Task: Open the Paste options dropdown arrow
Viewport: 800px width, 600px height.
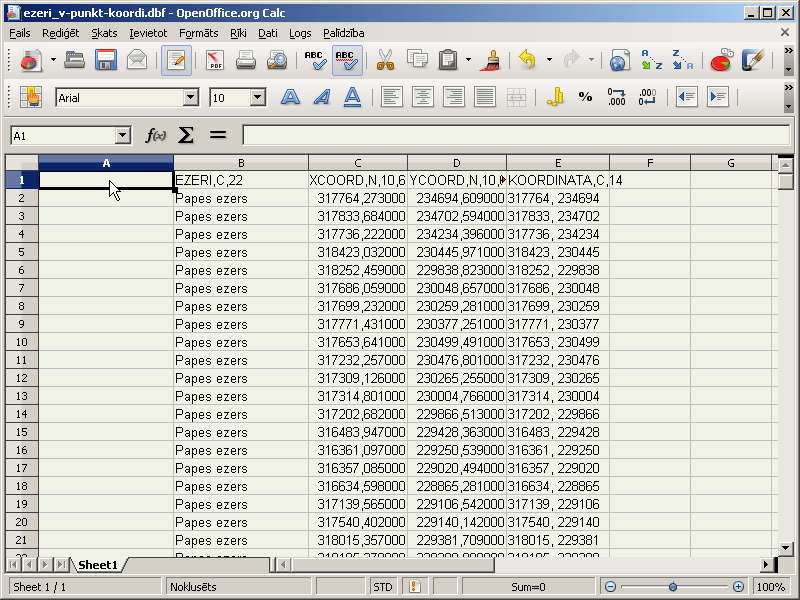Action: tap(468, 60)
